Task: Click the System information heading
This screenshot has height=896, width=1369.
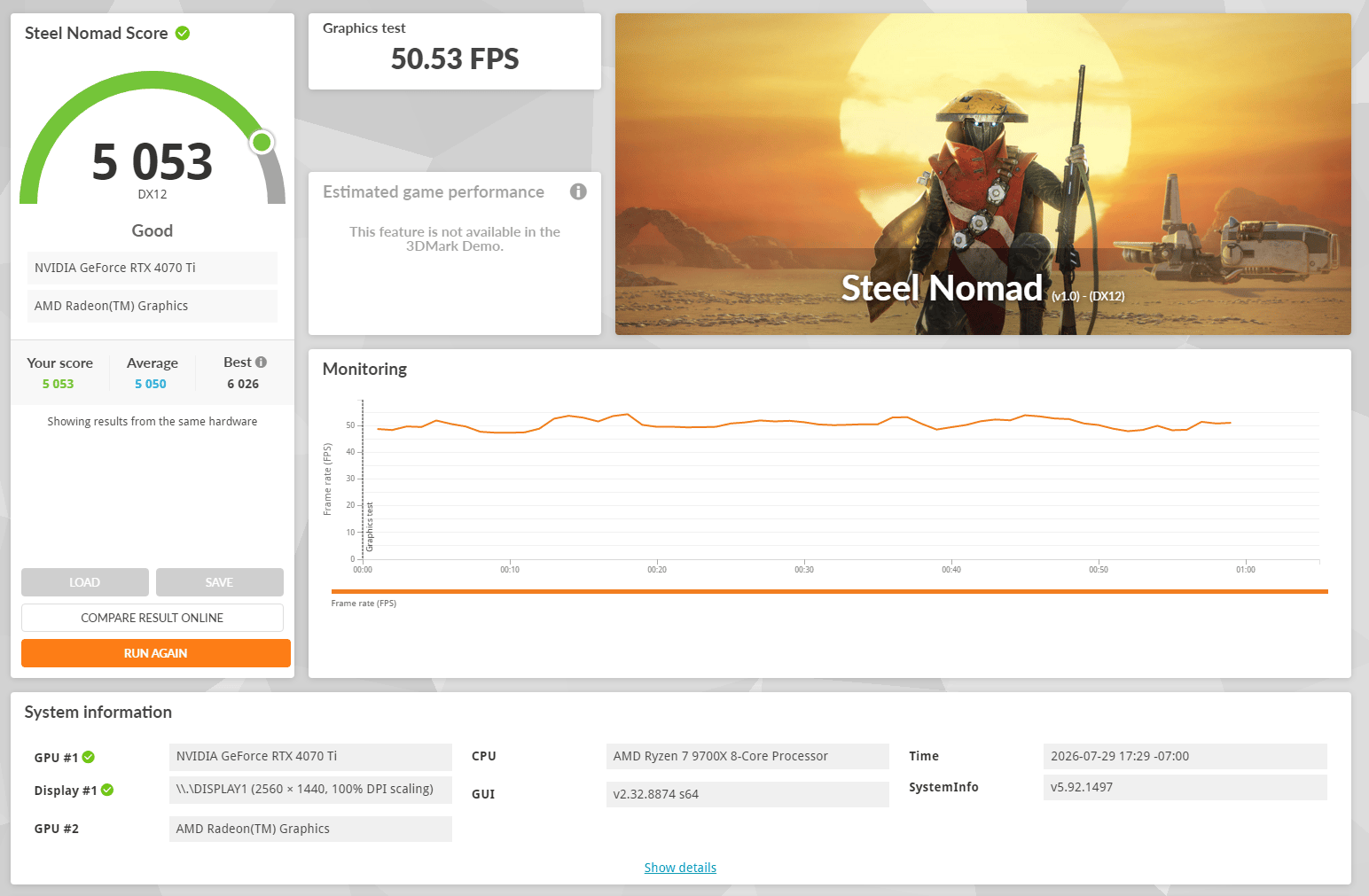Action: tap(98, 713)
